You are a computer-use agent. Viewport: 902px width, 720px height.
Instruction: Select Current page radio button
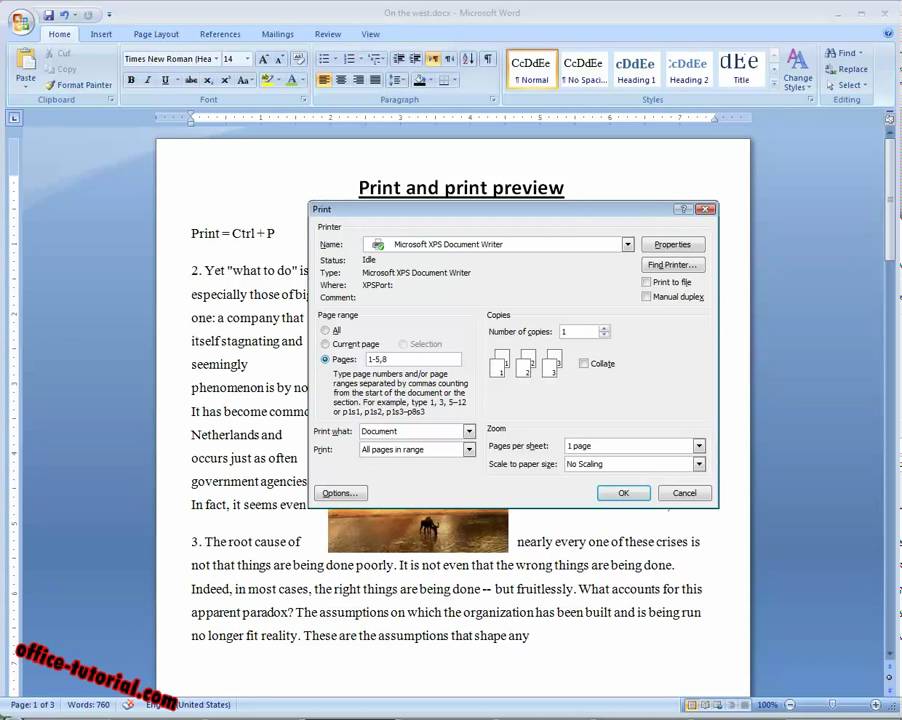click(325, 344)
